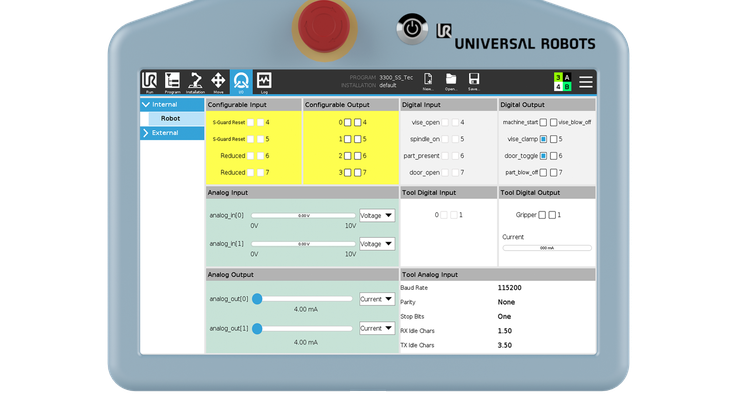
Task: Toggle the machine_start digital output checkbox
Action: coord(543,122)
